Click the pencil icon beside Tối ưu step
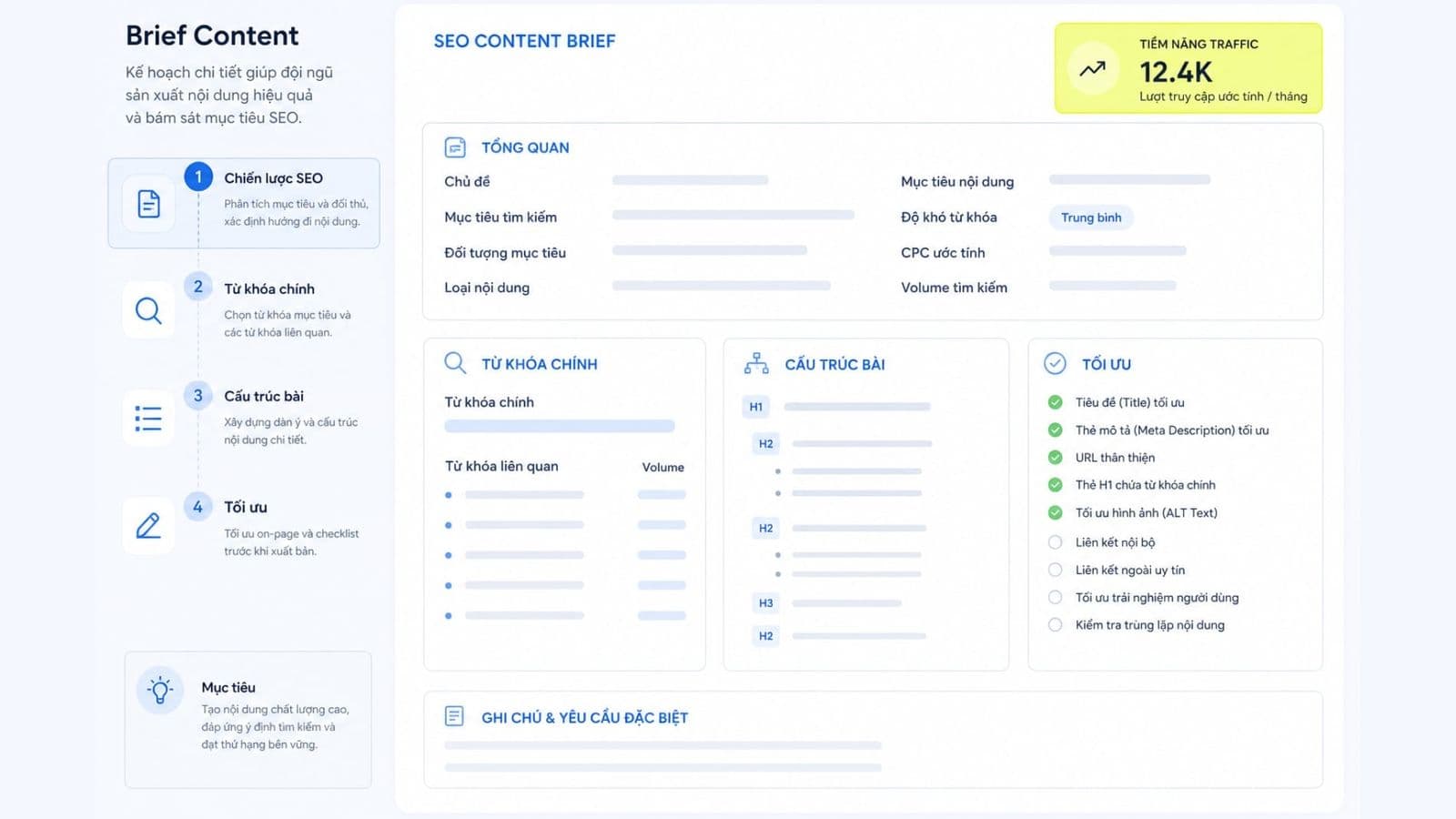 [148, 526]
